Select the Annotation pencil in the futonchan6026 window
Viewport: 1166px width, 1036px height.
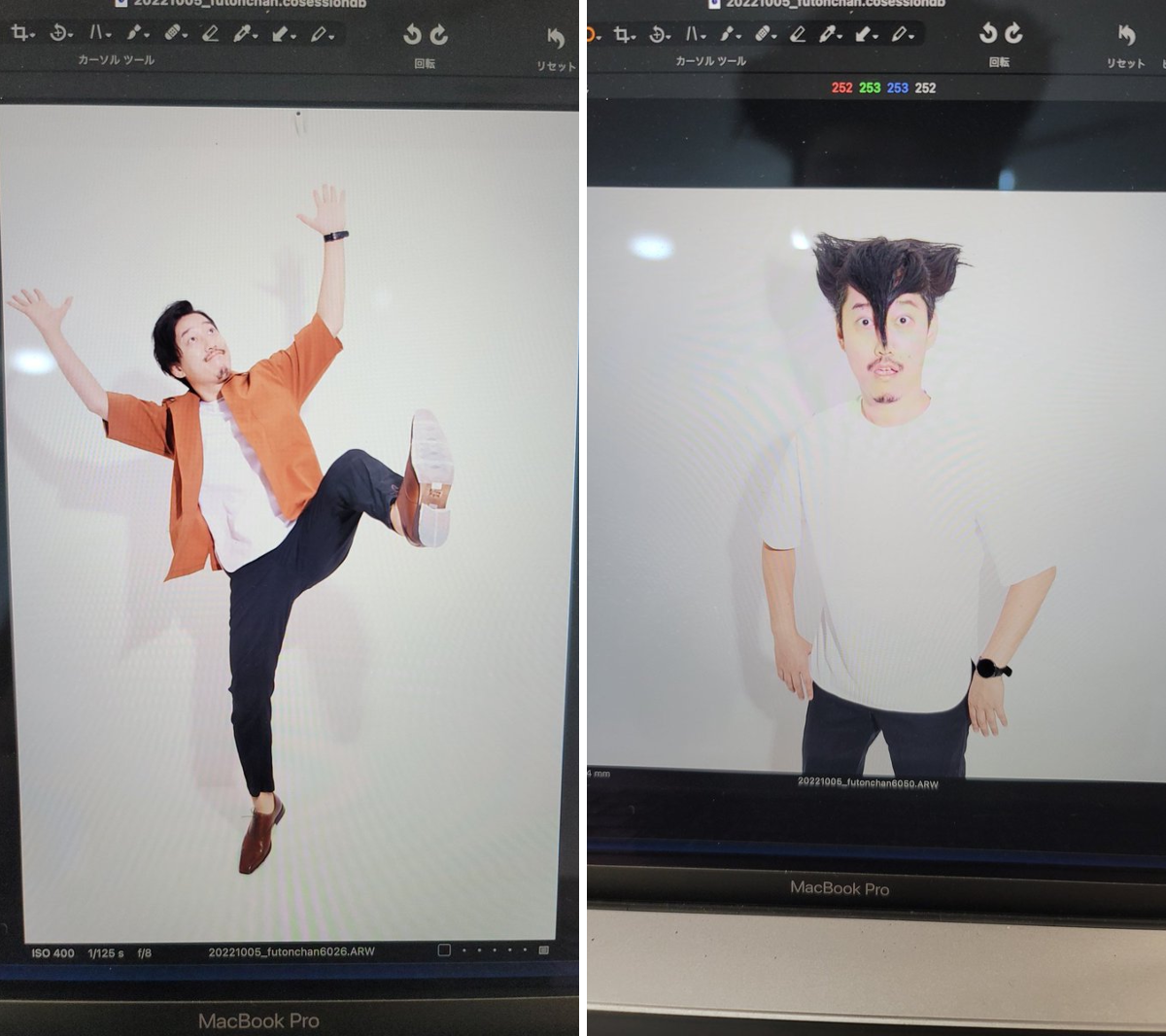pyautogui.click(x=320, y=35)
